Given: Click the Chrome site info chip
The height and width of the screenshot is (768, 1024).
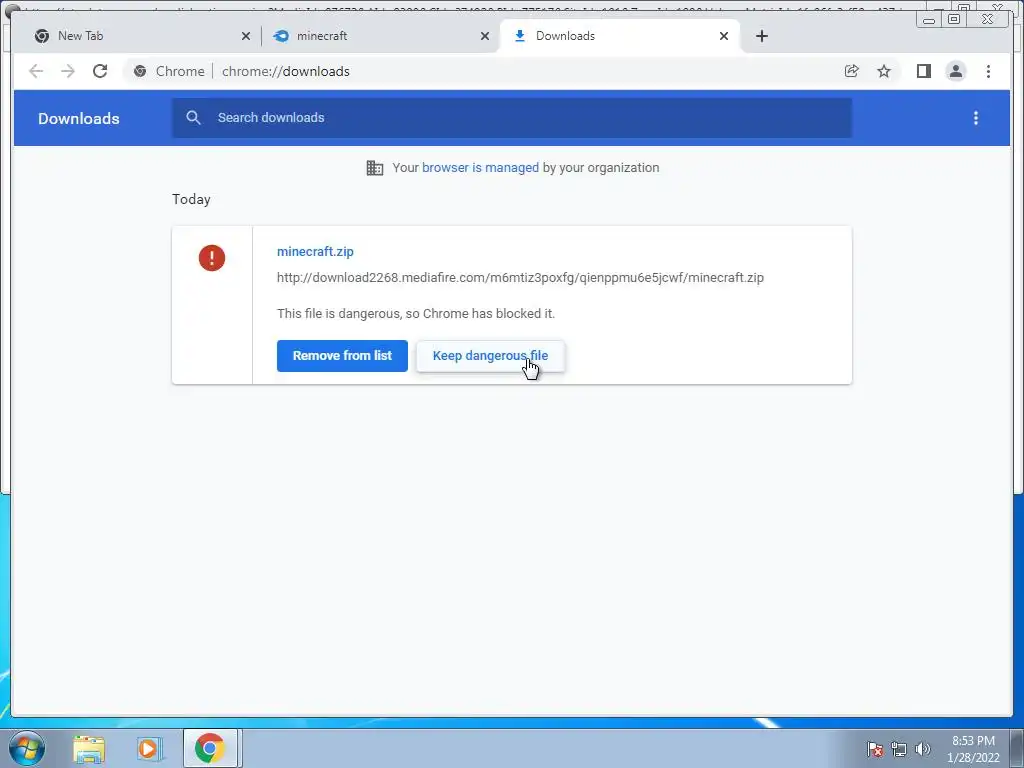Looking at the screenshot, I should tap(169, 71).
